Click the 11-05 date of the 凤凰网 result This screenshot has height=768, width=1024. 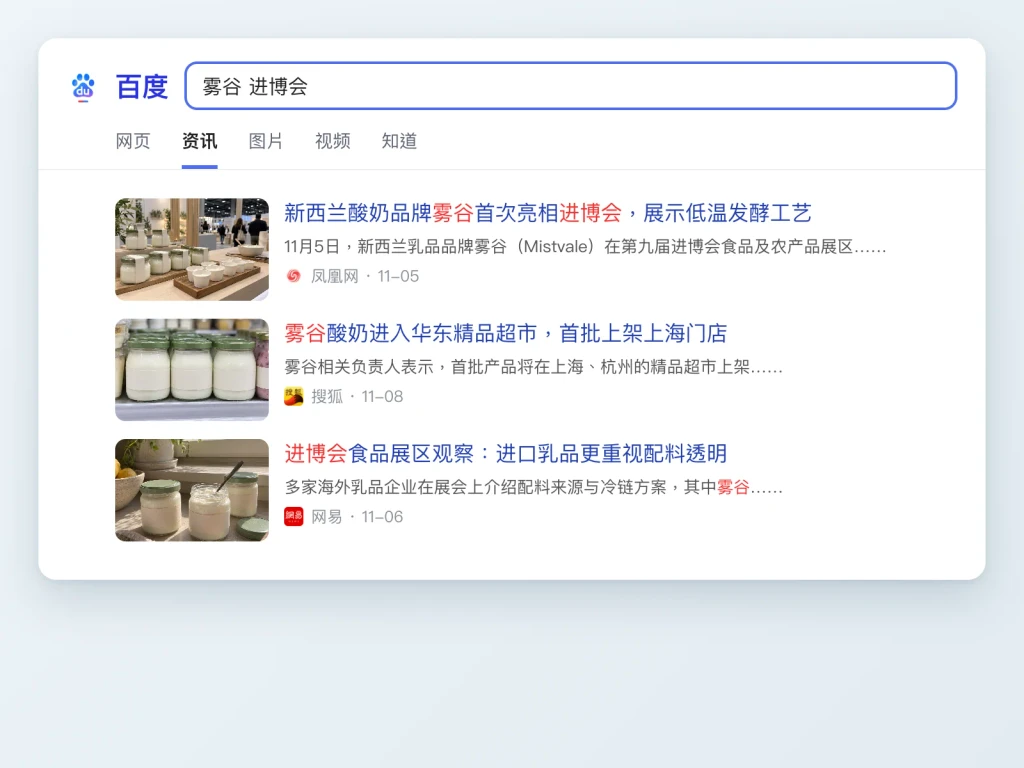tap(398, 276)
